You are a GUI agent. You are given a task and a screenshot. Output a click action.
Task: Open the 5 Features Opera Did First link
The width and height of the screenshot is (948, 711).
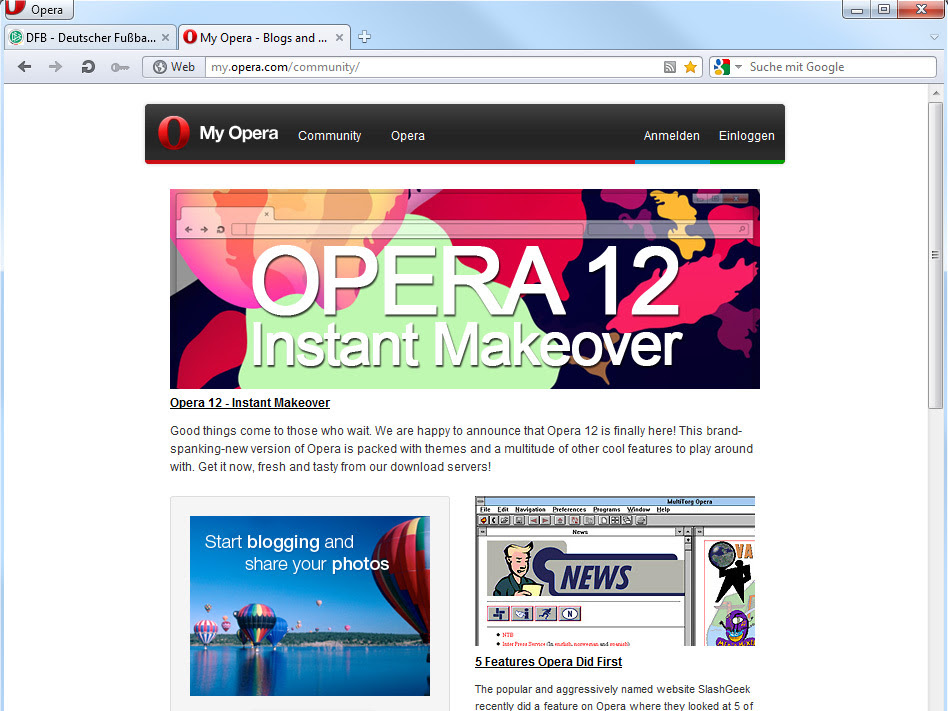548,661
